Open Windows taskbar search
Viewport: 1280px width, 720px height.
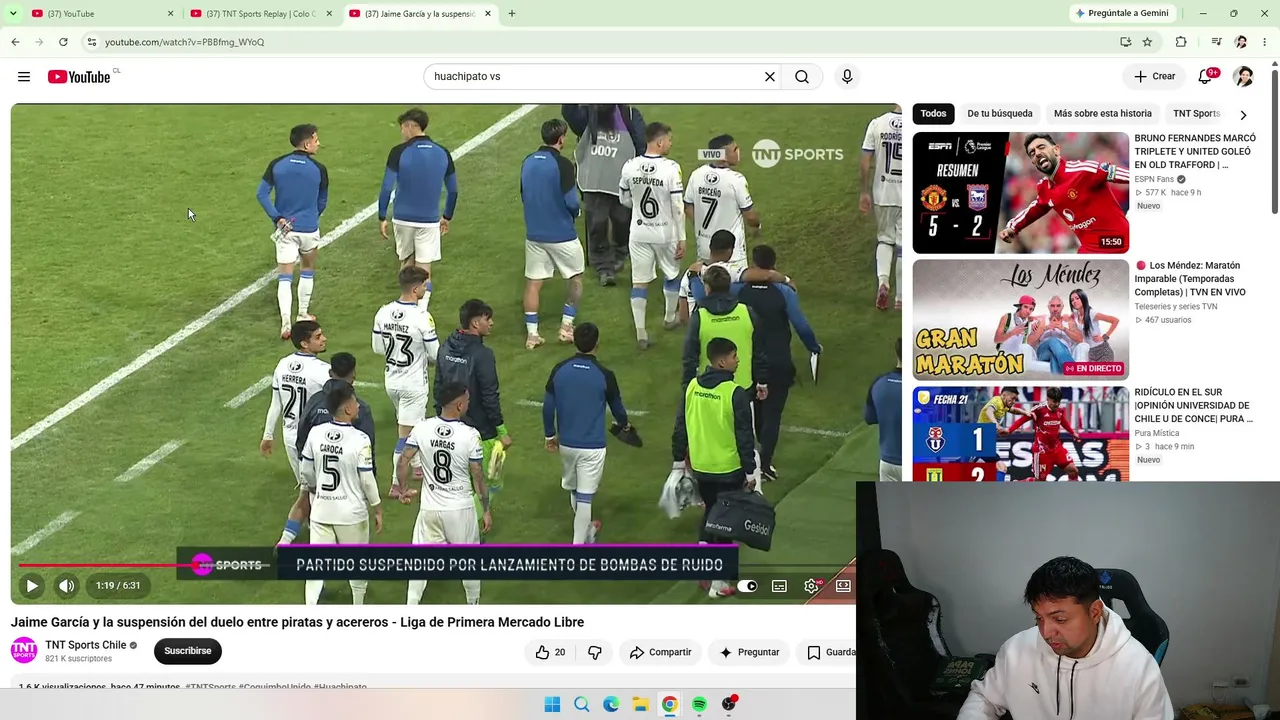point(581,704)
